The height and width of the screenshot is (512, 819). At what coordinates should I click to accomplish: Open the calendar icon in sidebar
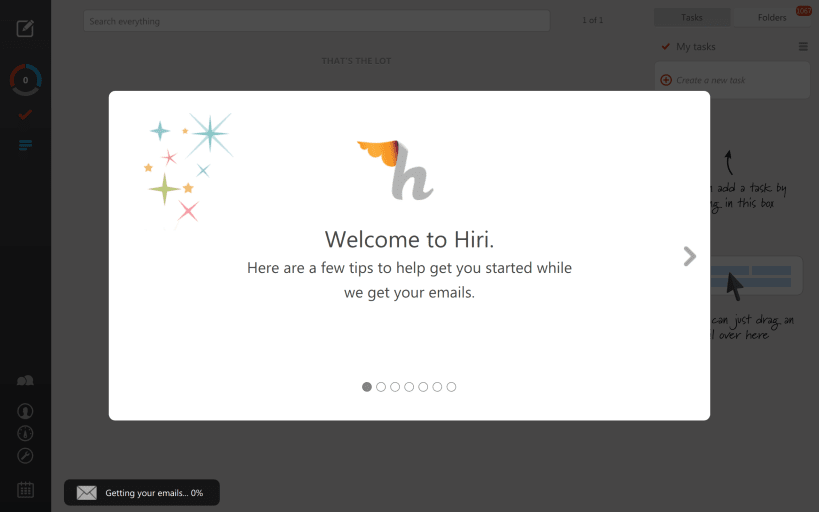25,490
